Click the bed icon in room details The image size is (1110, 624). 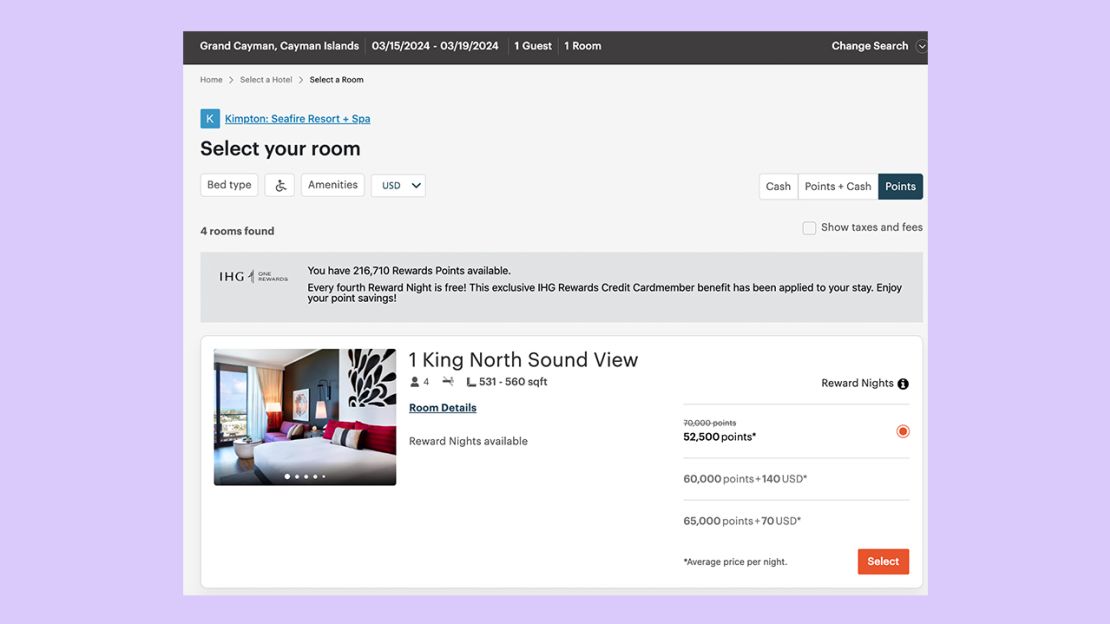[448, 381]
